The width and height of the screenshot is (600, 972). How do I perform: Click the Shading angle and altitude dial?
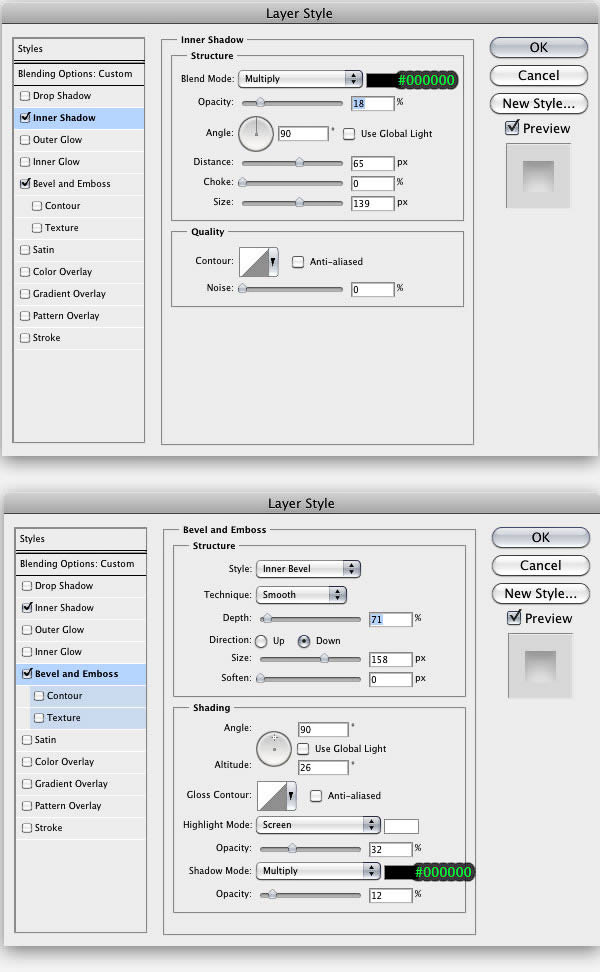click(274, 748)
